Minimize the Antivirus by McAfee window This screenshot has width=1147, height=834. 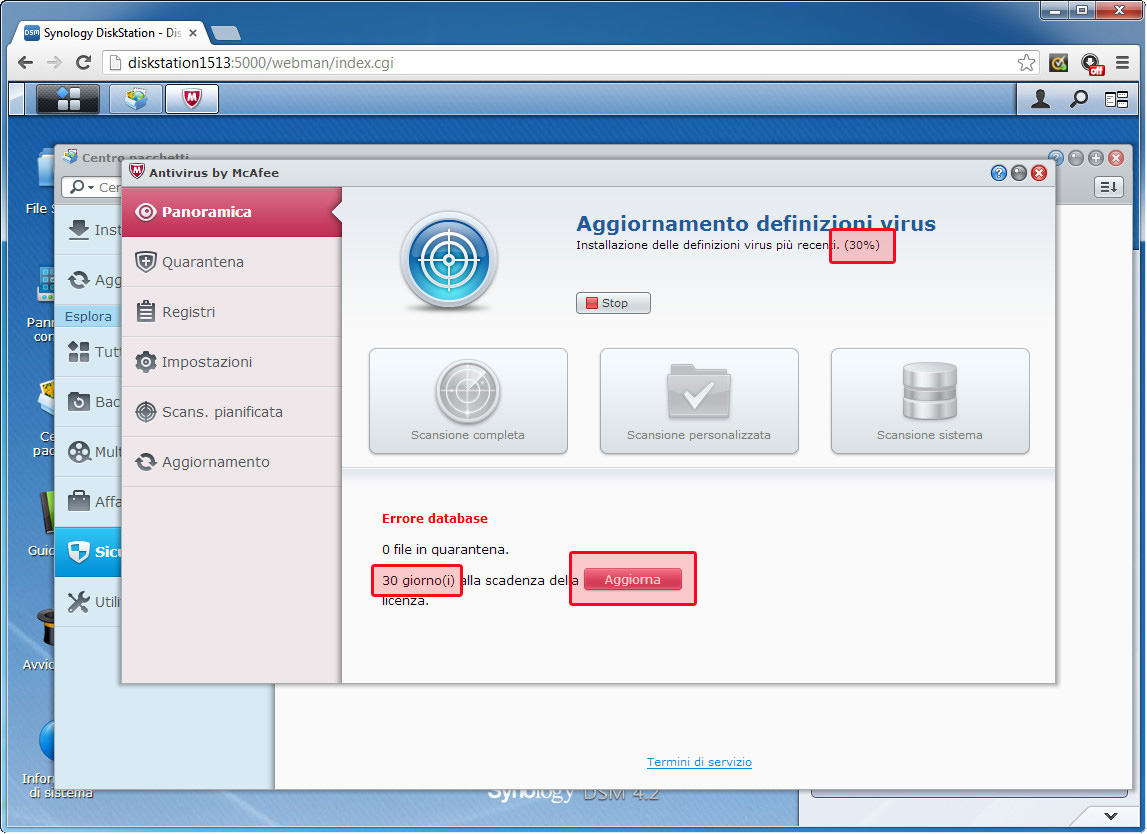pos(1019,173)
